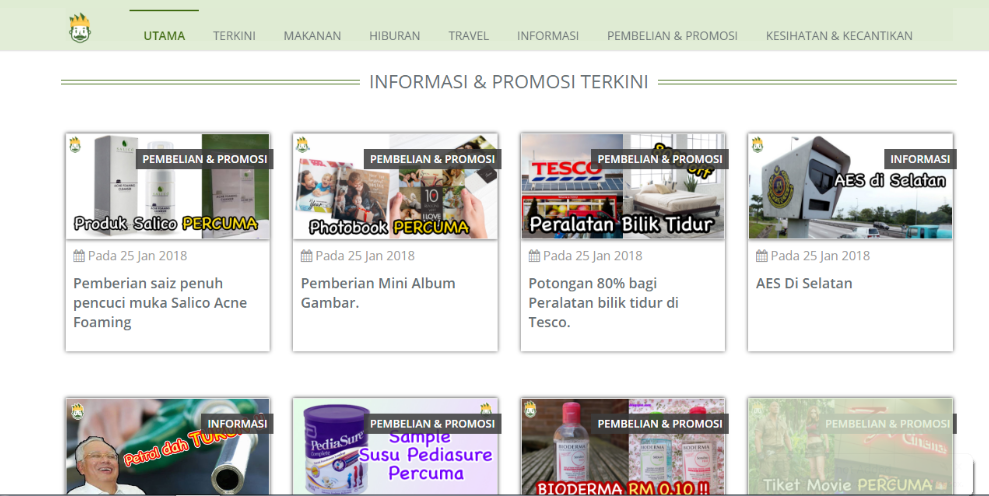Navigate to INFORMASI in the top menu
The width and height of the screenshot is (989, 496).
tap(547, 36)
